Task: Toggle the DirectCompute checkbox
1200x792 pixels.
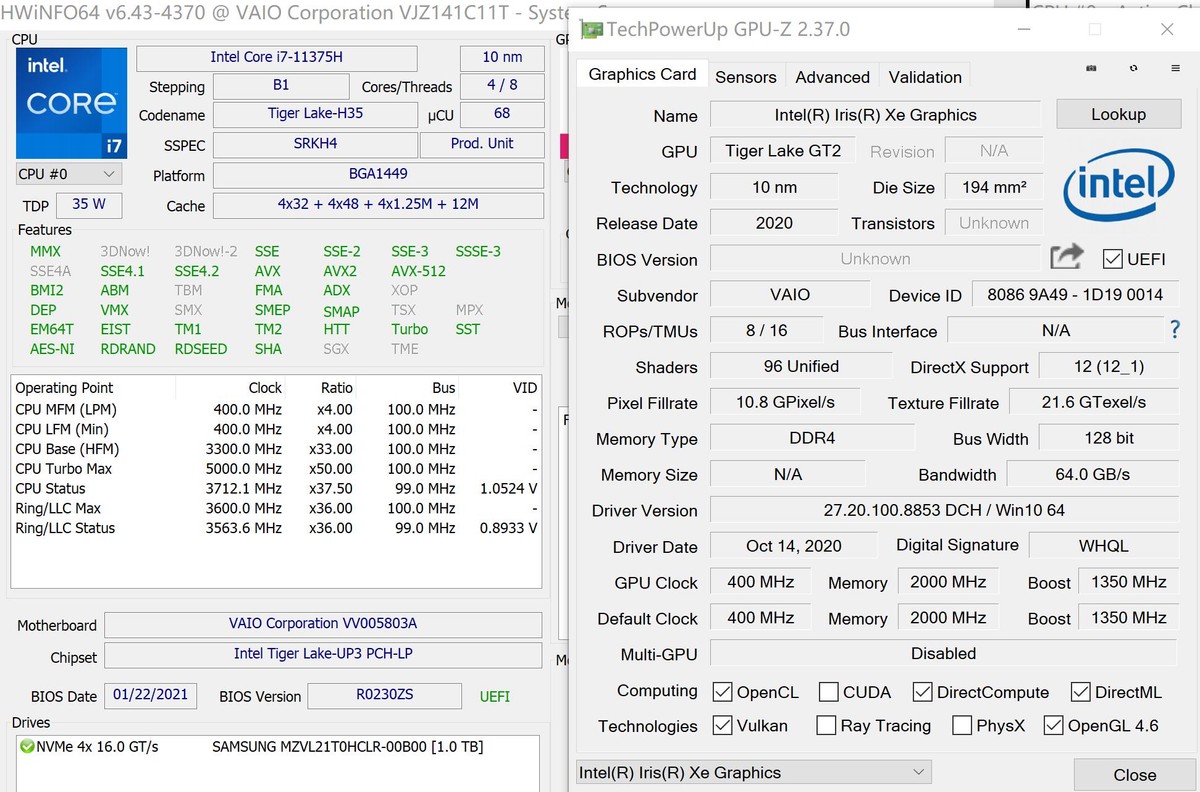Action: 922,692
